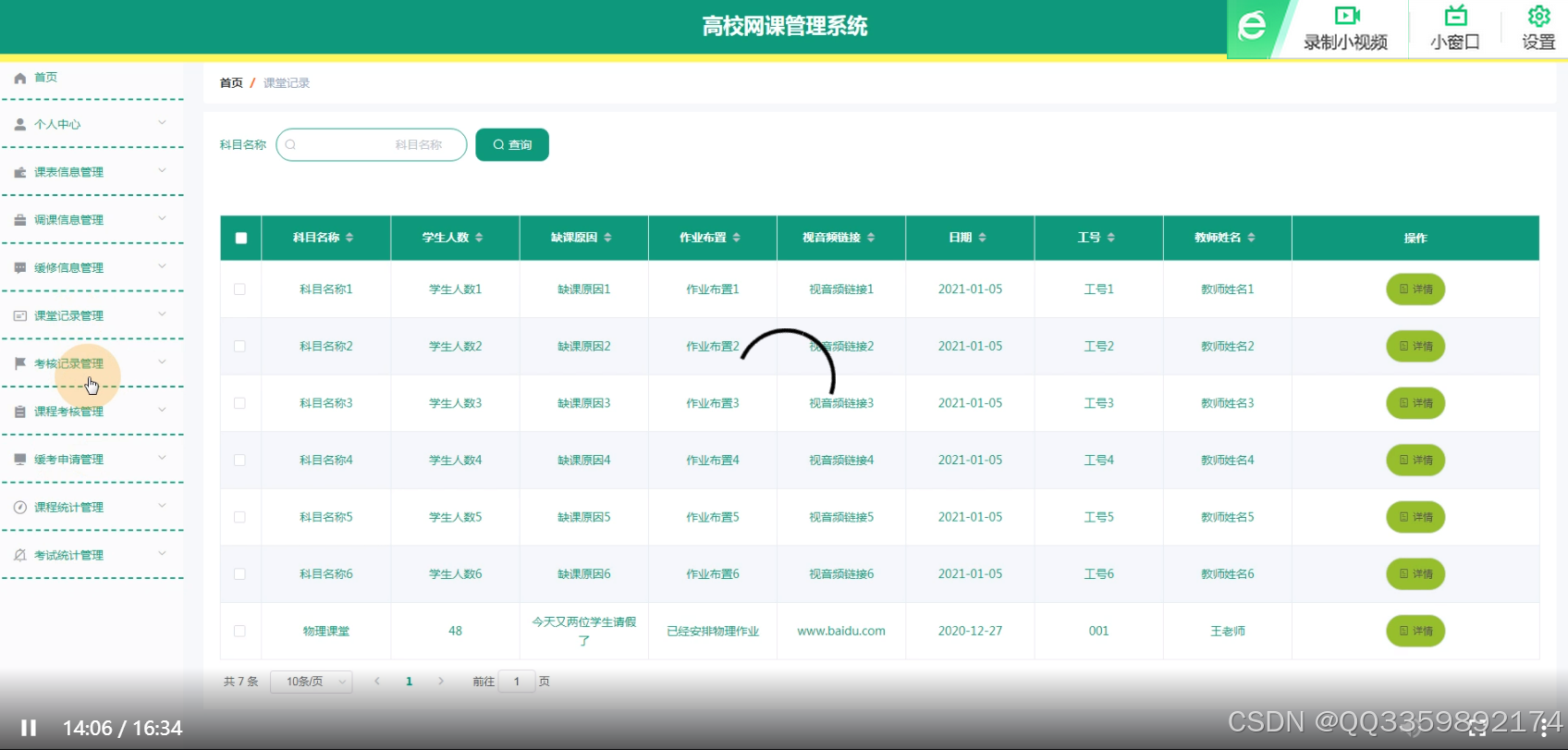This screenshot has height=750, width=1568.
Task: Click the go-to page number input
Action: [x=517, y=682]
